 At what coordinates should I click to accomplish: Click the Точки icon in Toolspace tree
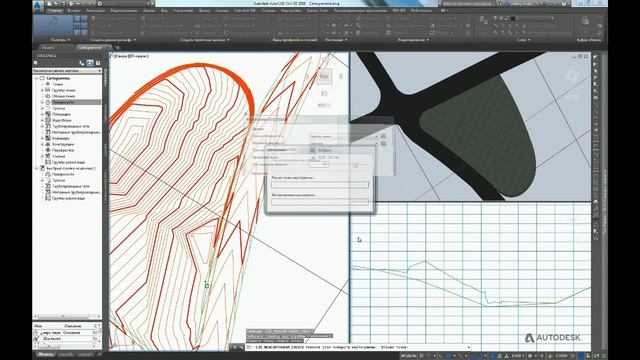48,84
